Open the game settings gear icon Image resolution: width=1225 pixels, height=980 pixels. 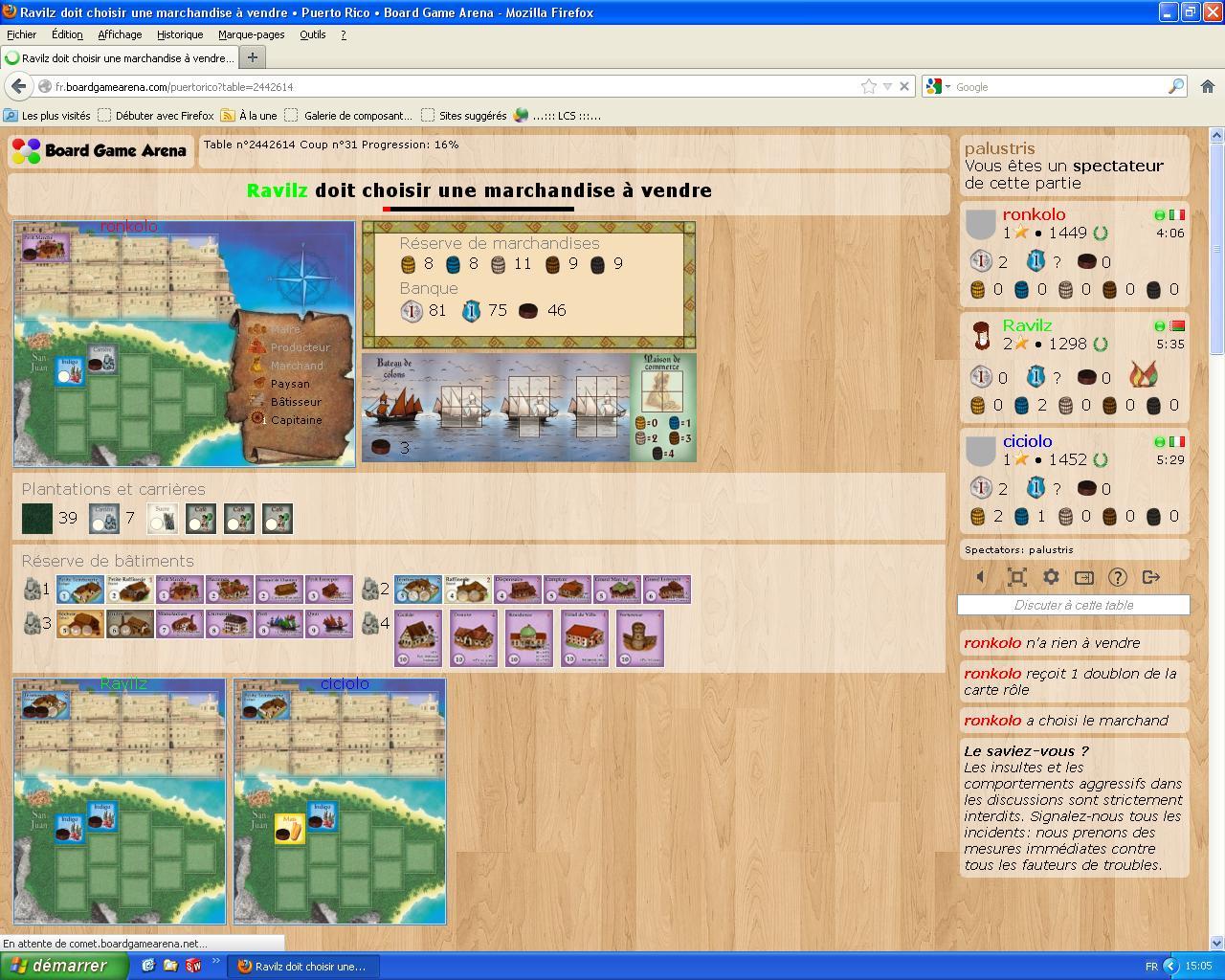1051,577
